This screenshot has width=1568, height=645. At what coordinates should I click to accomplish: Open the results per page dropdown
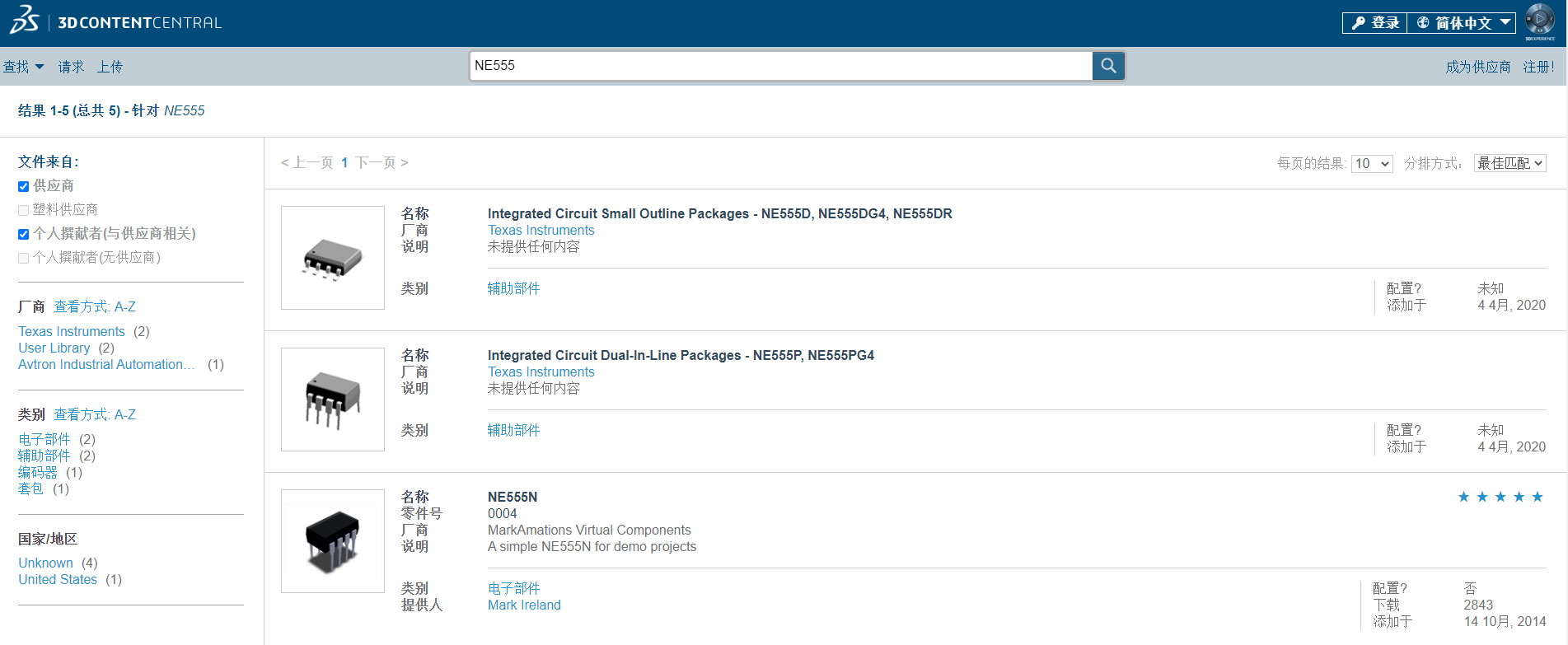(1372, 163)
